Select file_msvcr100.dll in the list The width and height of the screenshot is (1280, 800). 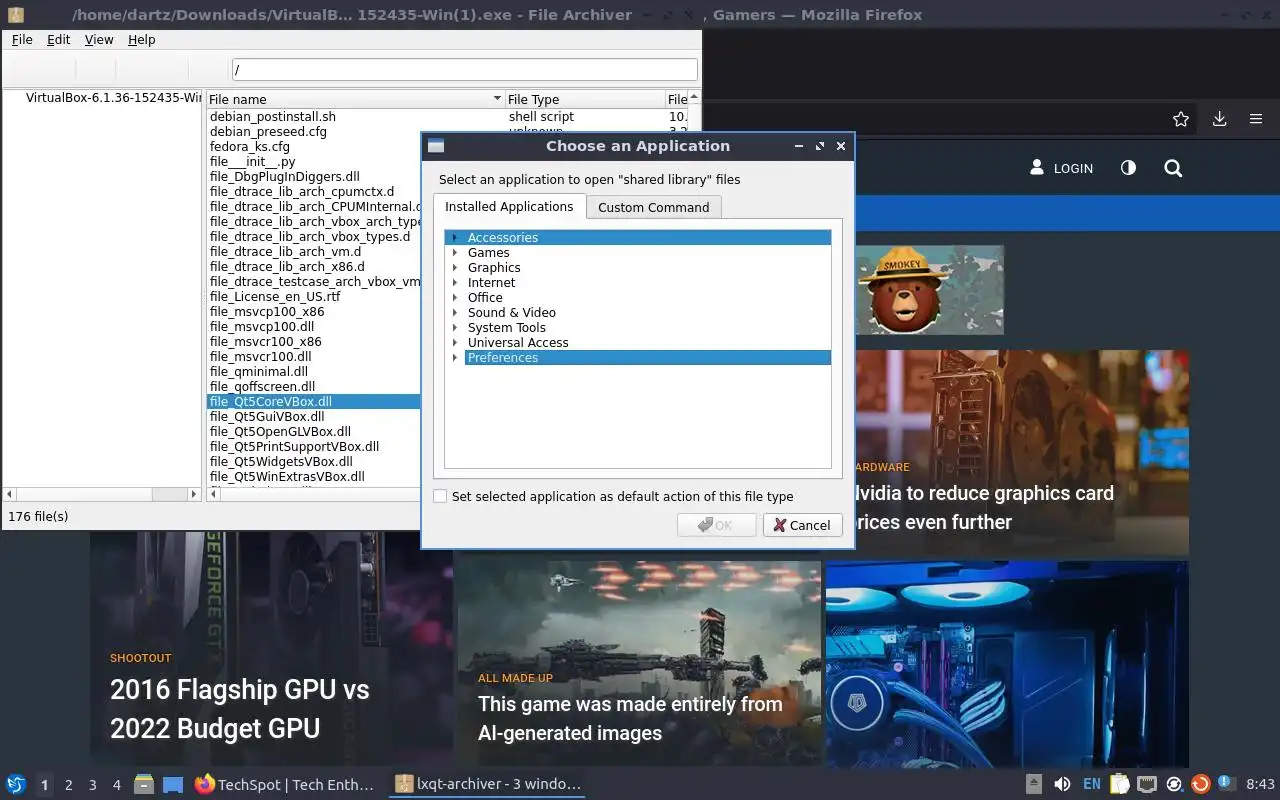(261, 356)
